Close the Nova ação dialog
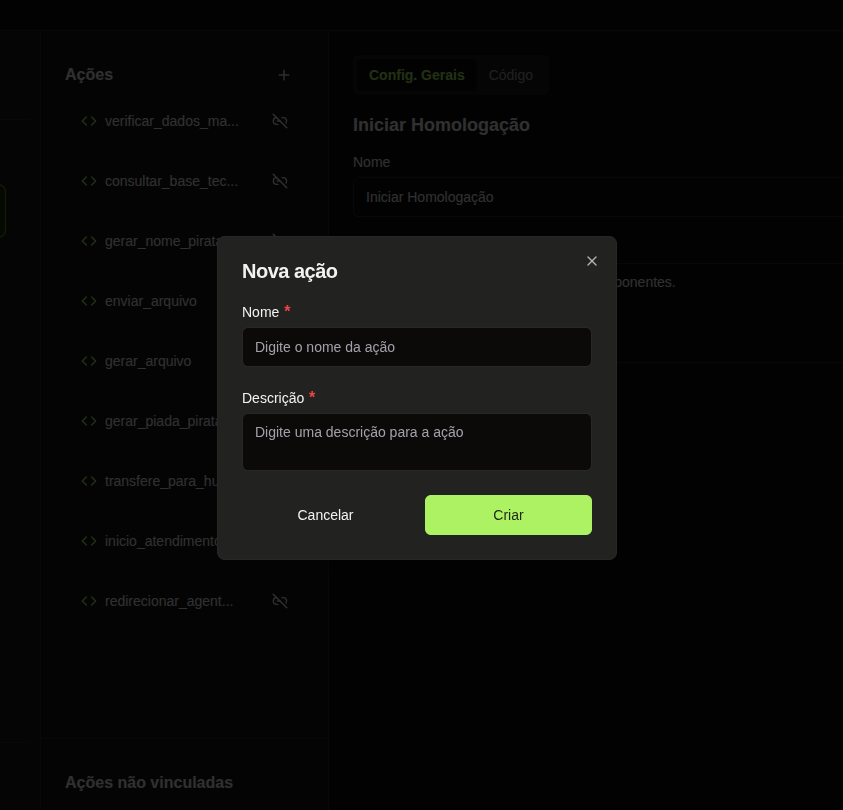 tap(592, 261)
